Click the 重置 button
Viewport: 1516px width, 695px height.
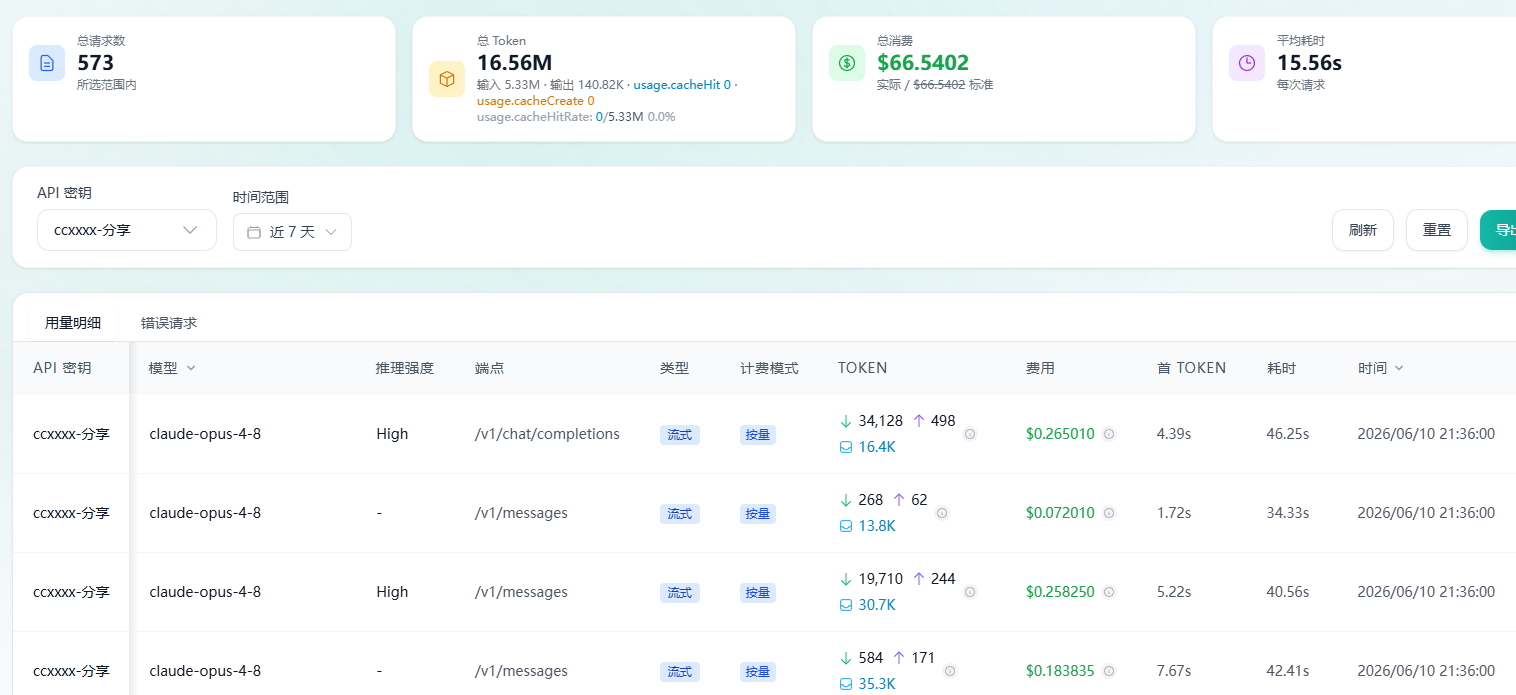click(1437, 230)
